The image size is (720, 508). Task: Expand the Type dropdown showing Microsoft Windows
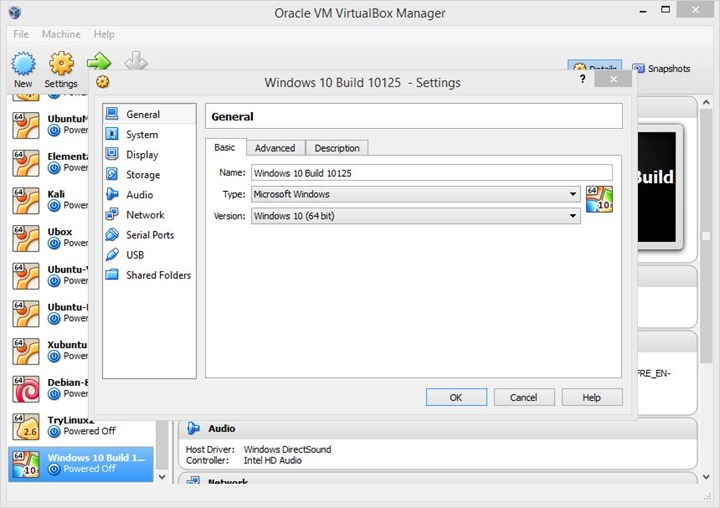tap(416, 194)
